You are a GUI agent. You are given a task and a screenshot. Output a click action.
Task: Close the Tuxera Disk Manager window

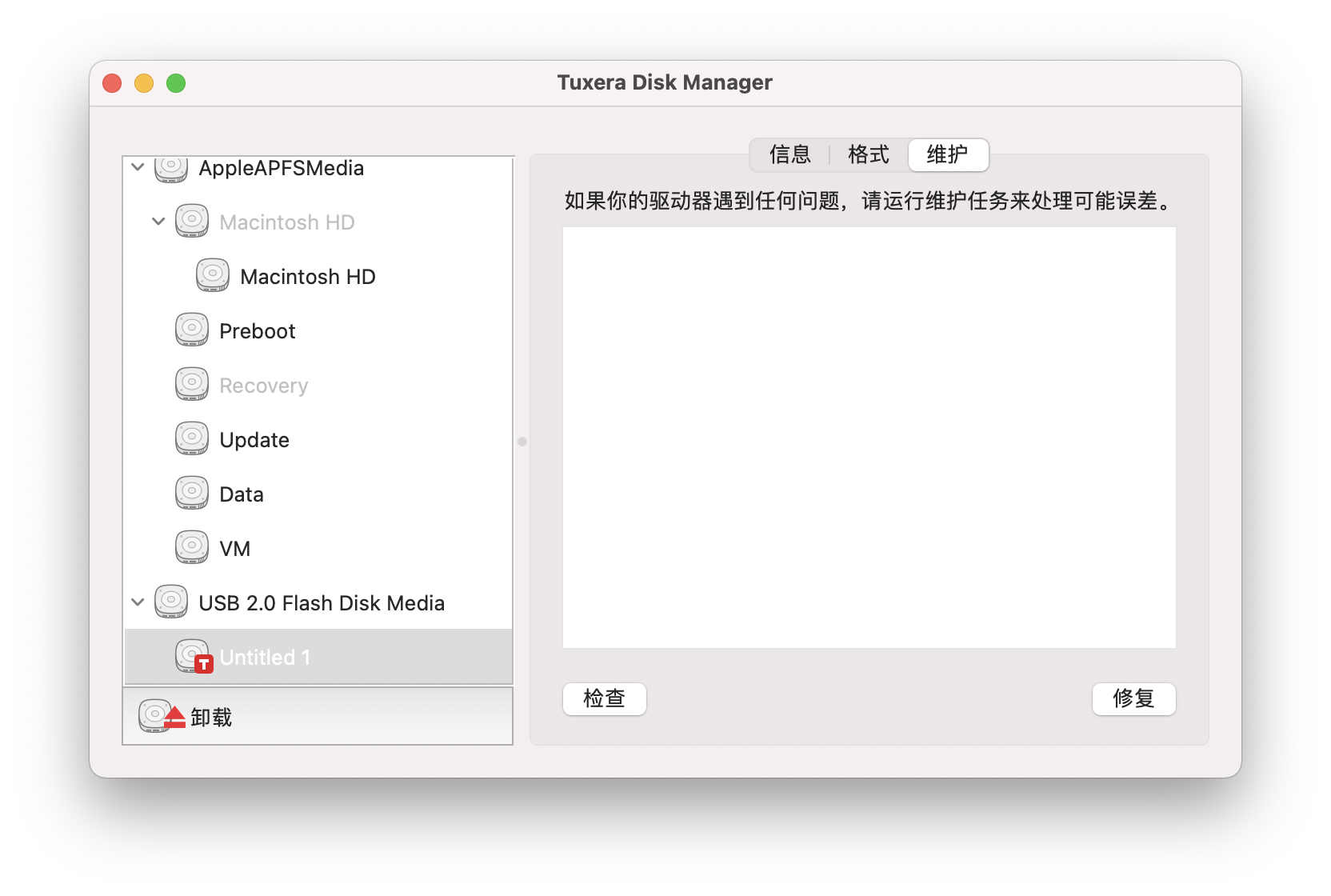point(112,83)
